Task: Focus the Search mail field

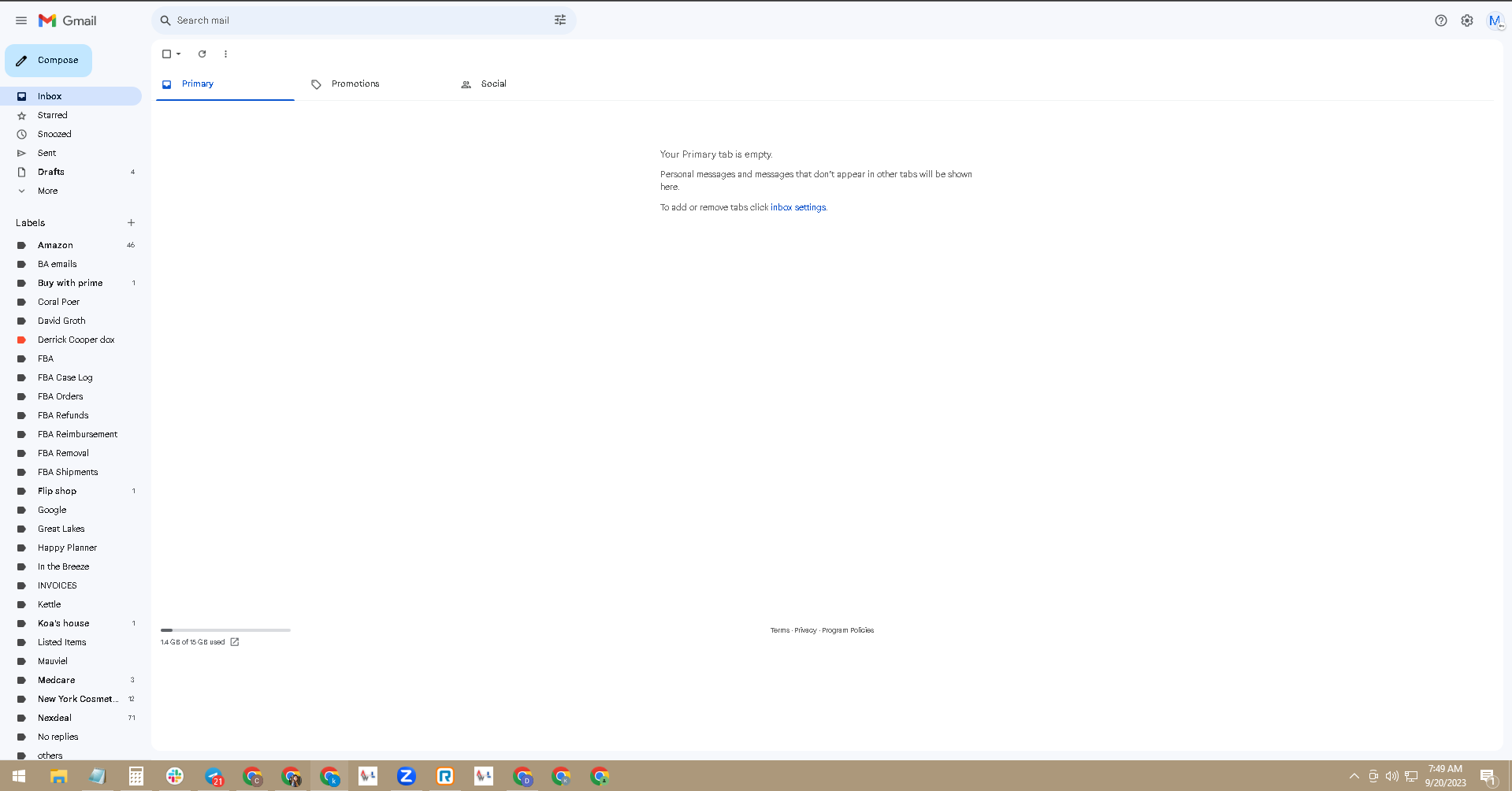Action: tap(362, 20)
